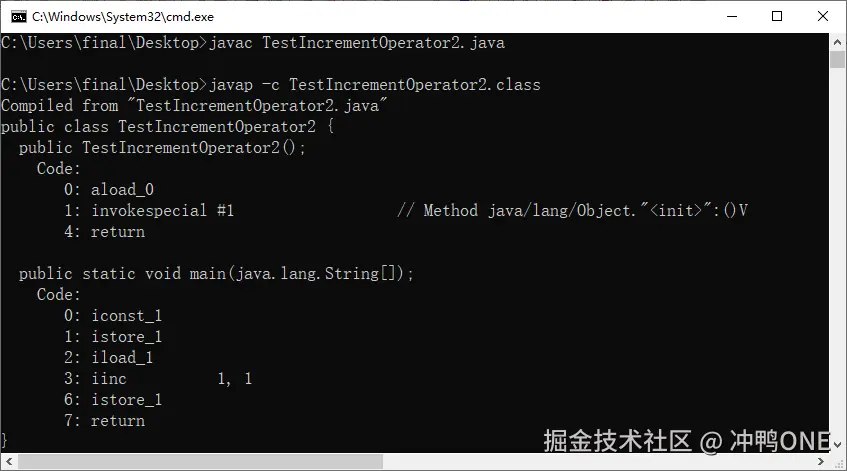Click the Method java/lang/Object init comment
Viewport: 847px width, 471px height.
pos(573,211)
